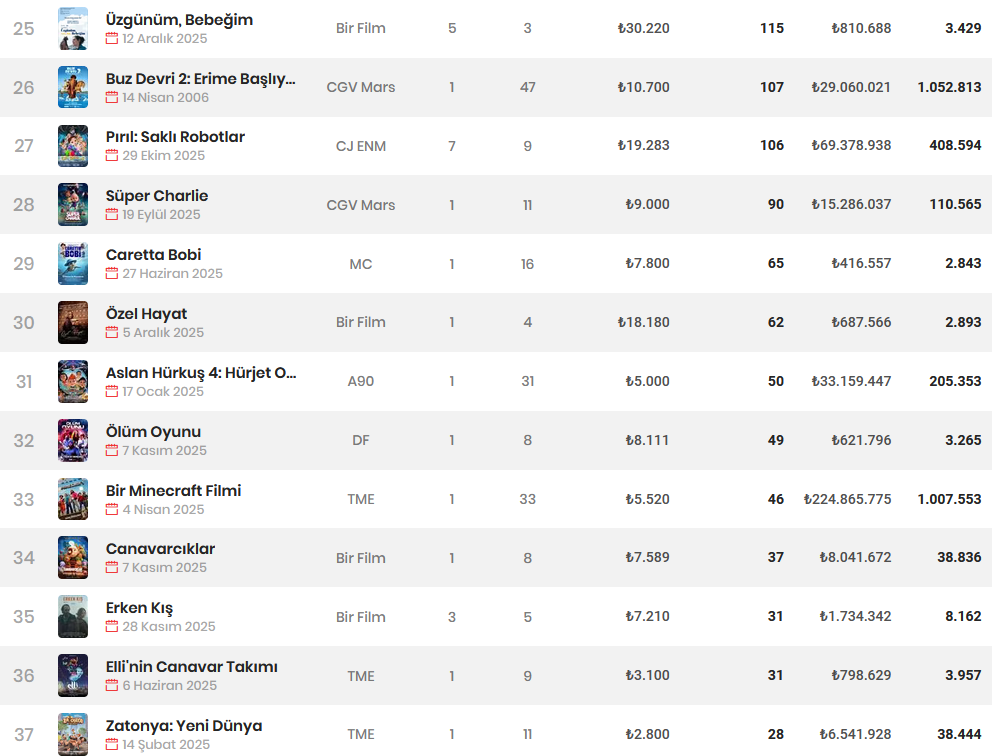Click calendar icon beside 17 Ocak 2025

(112, 391)
